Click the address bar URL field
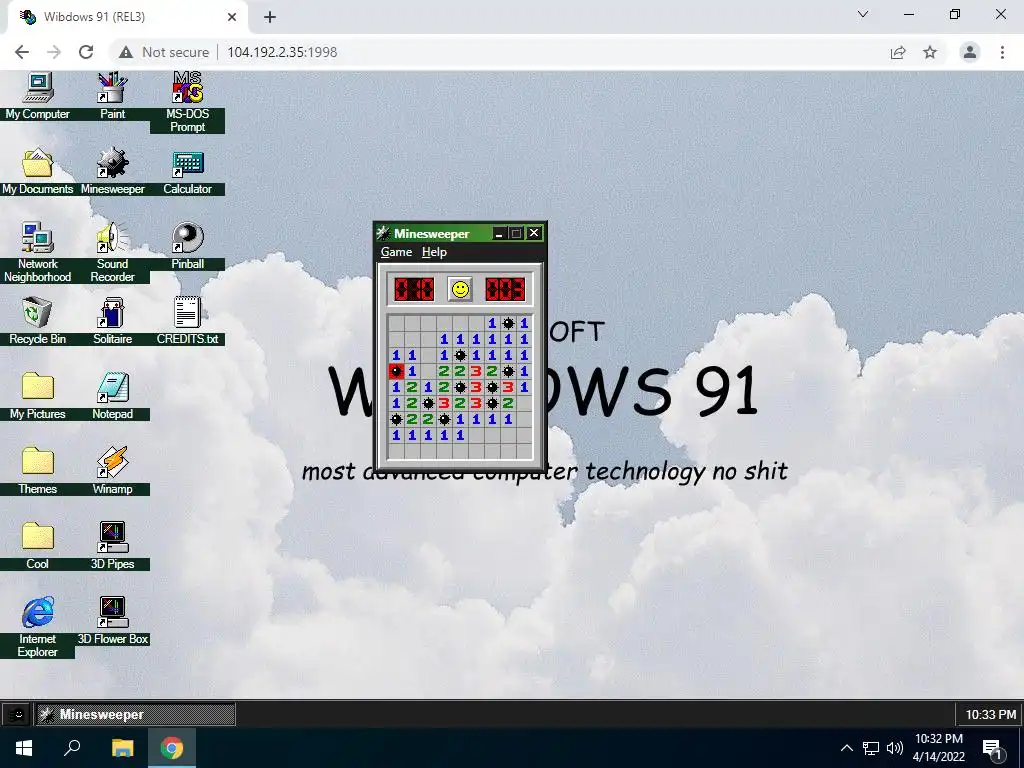1024x768 pixels. [282, 52]
